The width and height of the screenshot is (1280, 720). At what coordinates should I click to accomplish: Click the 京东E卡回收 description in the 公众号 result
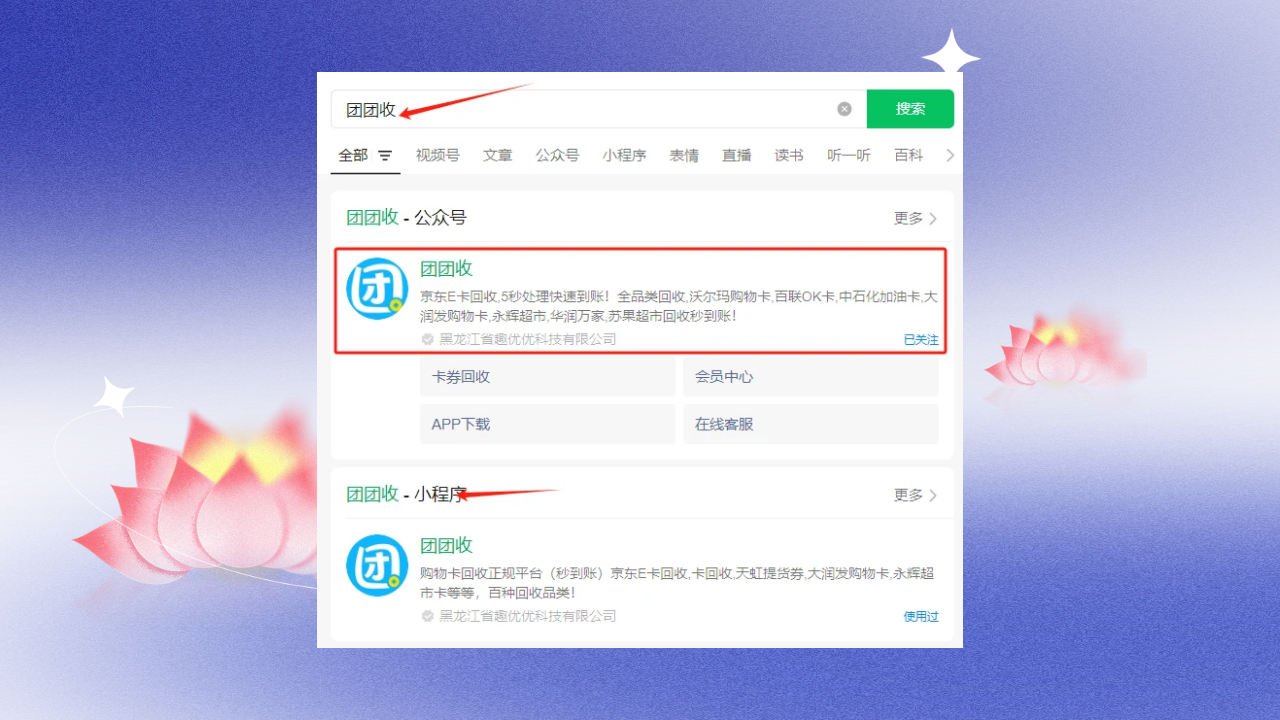pyautogui.click(x=679, y=306)
